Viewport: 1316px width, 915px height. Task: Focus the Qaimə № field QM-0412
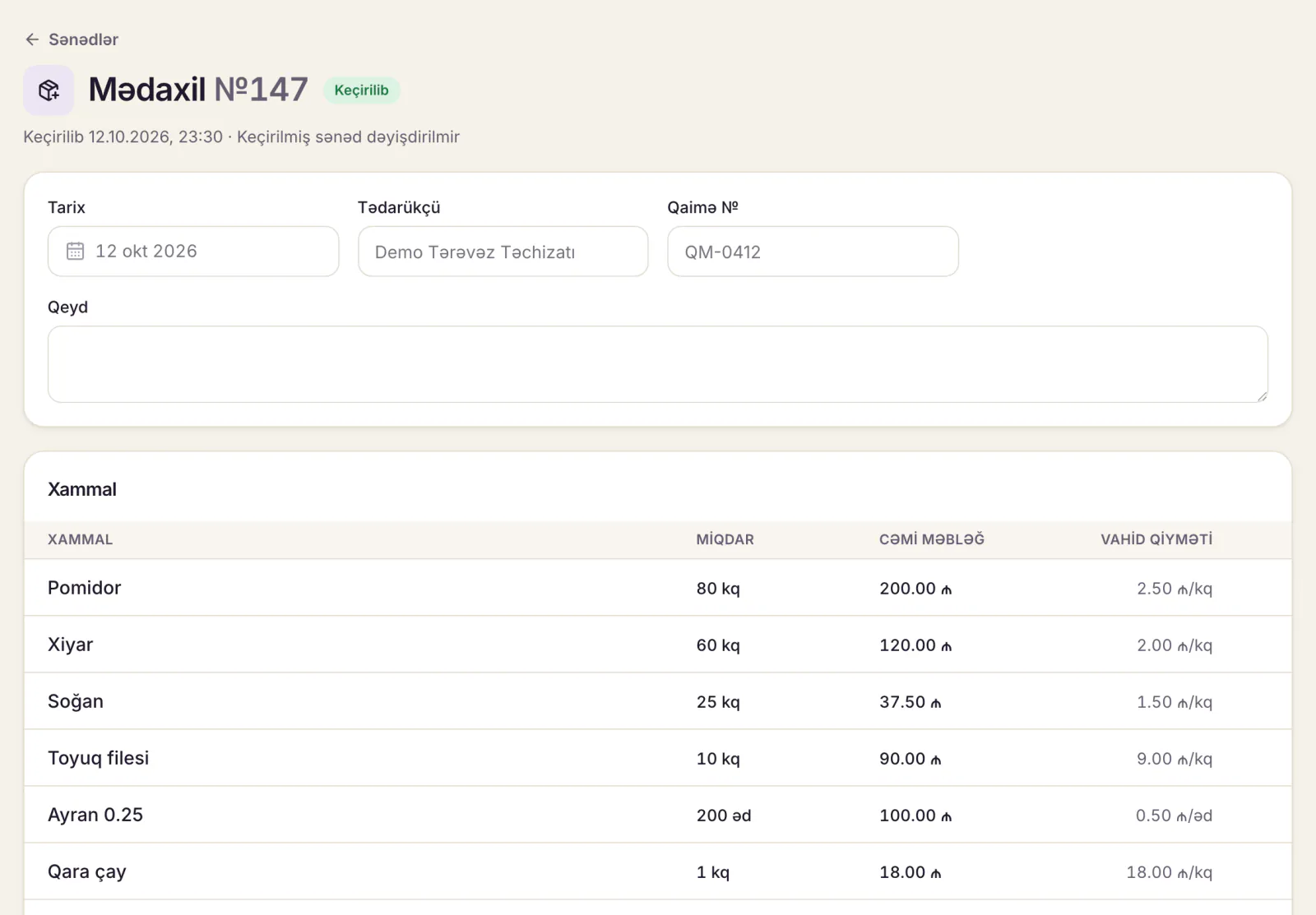point(813,252)
